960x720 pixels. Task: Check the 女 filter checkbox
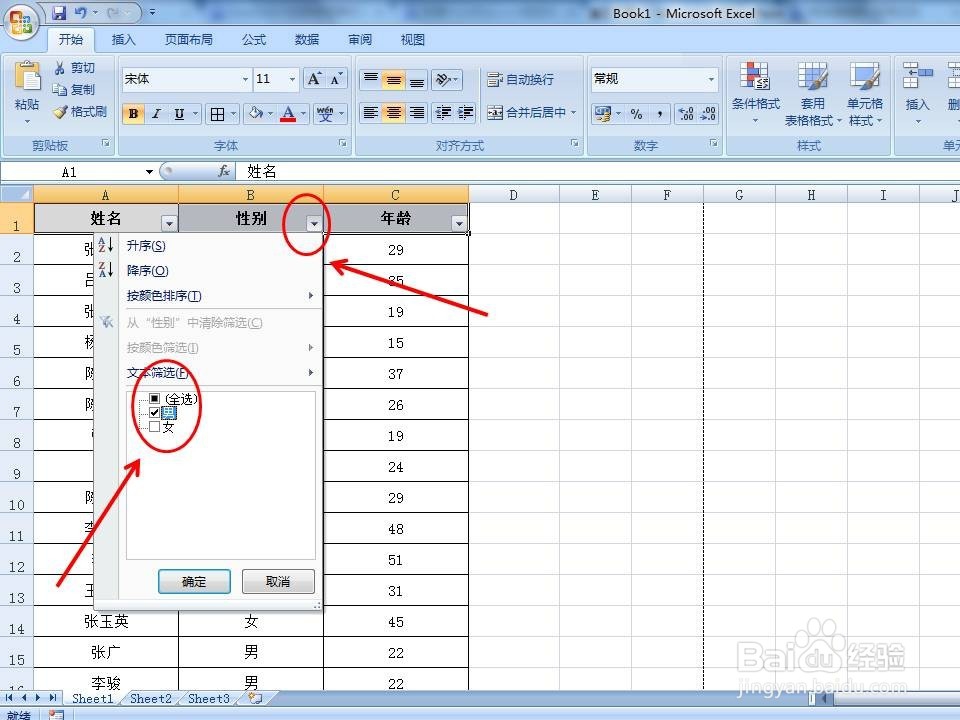click(x=154, y=427)
